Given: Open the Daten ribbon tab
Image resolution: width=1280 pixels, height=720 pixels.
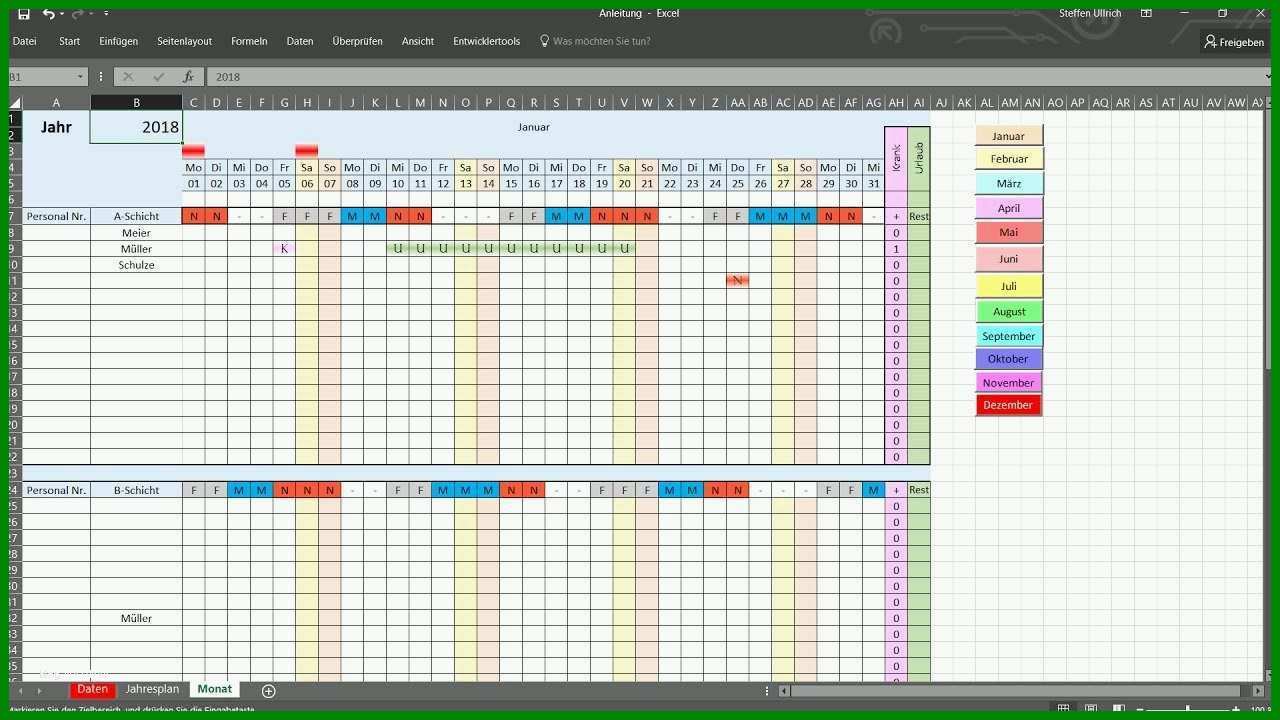Looking at the screenshot, I should point(300,41).
